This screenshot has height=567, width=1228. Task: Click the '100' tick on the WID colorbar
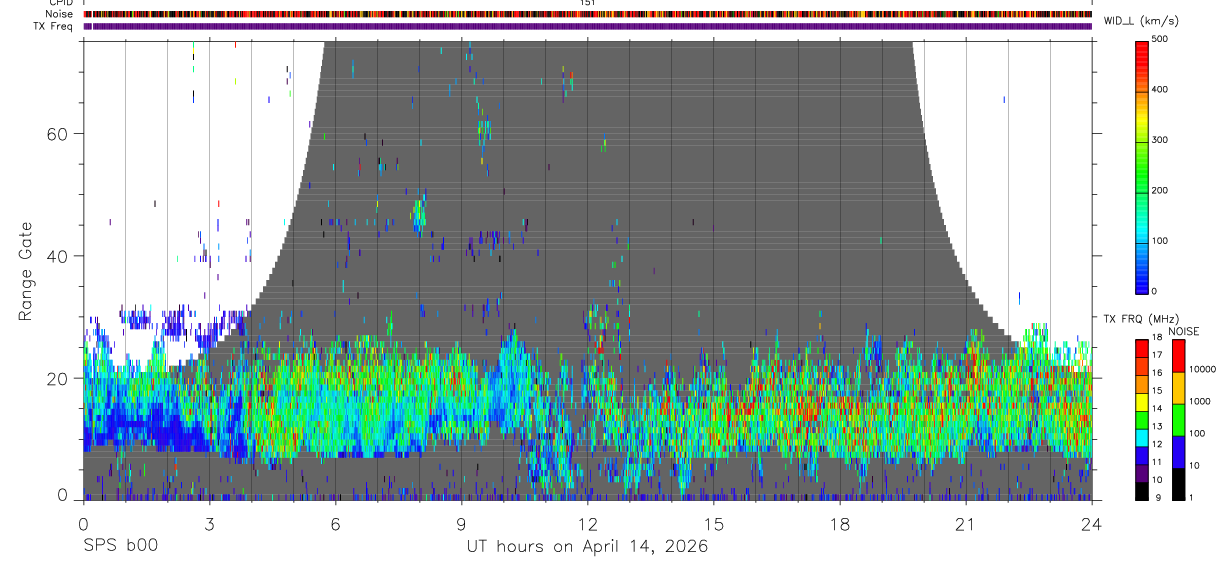1161,241
